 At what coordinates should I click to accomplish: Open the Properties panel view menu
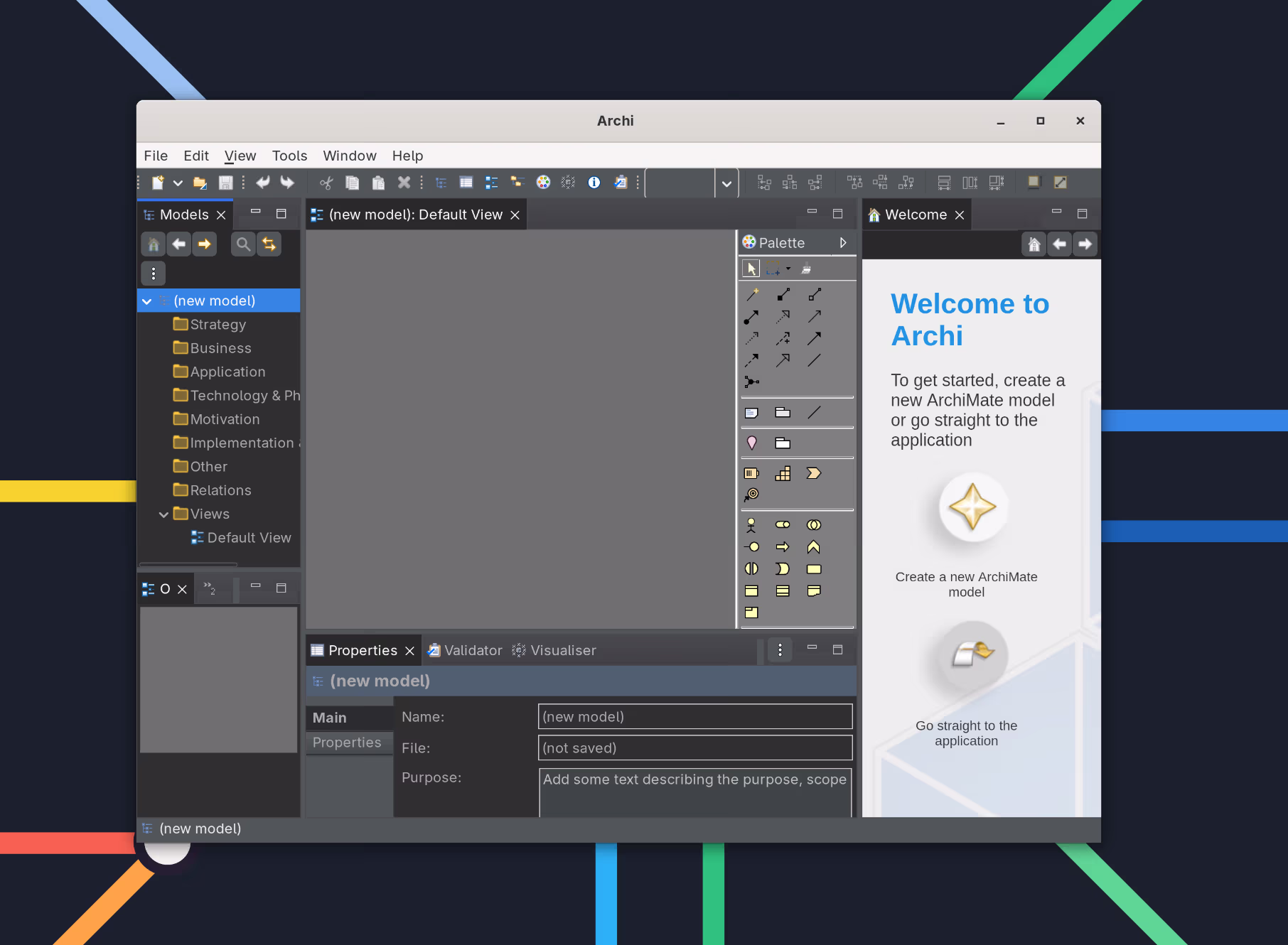pos(780,650)
